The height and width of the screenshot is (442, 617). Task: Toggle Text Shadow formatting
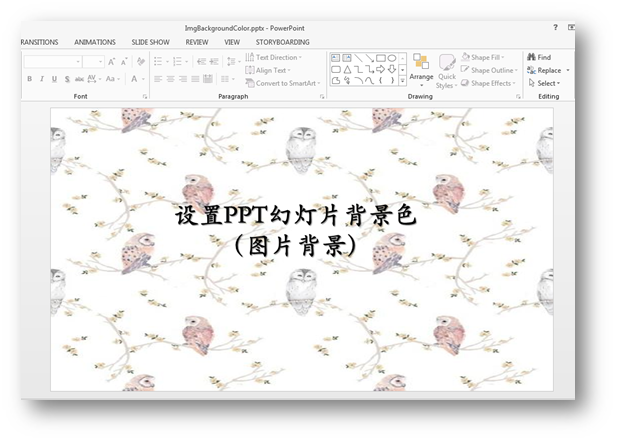click(x=67, y=79)
